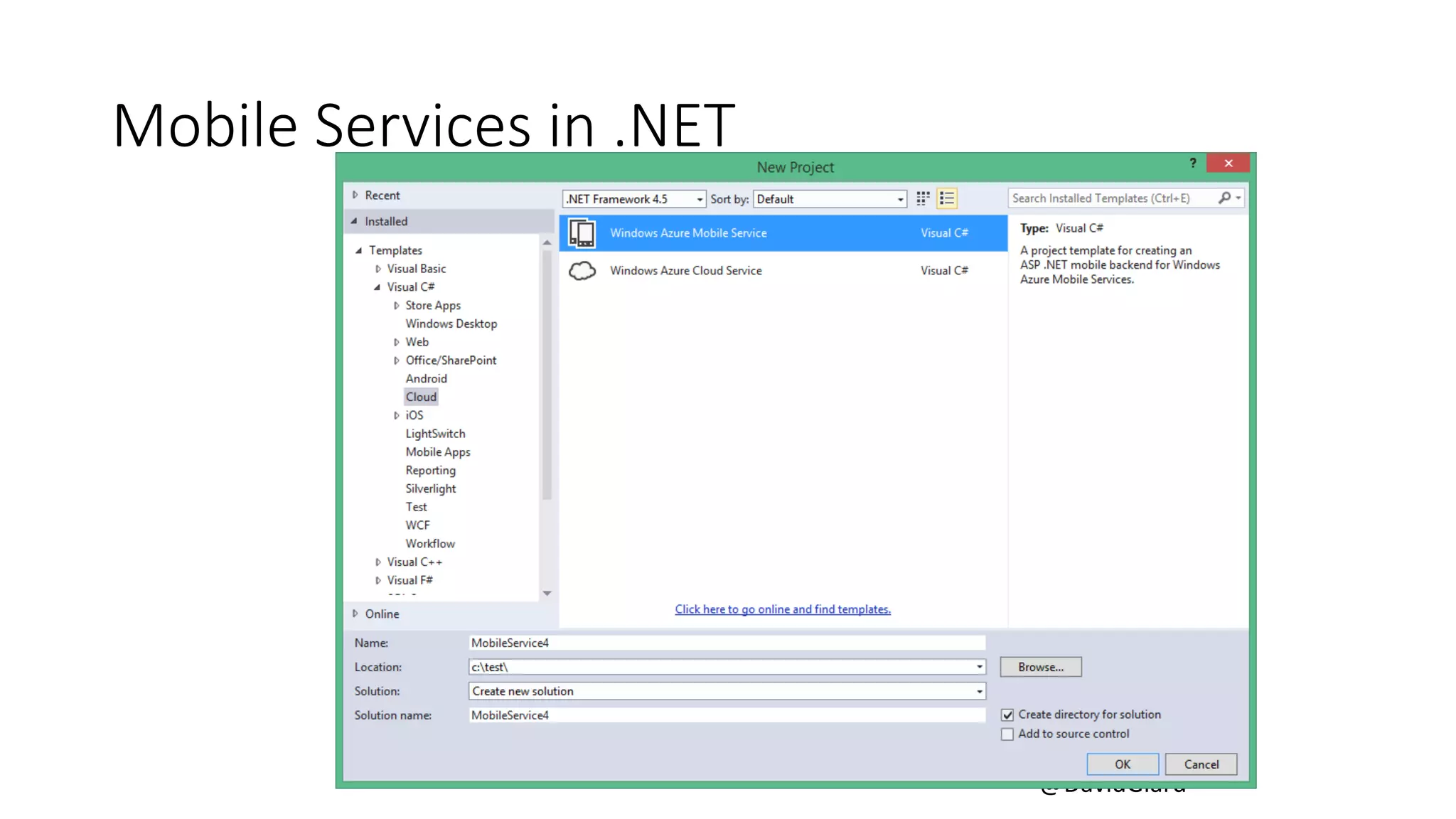The image size is (1456, 819).
Task: Select the Mobile Apps category
Action: [x=438, y=452]
